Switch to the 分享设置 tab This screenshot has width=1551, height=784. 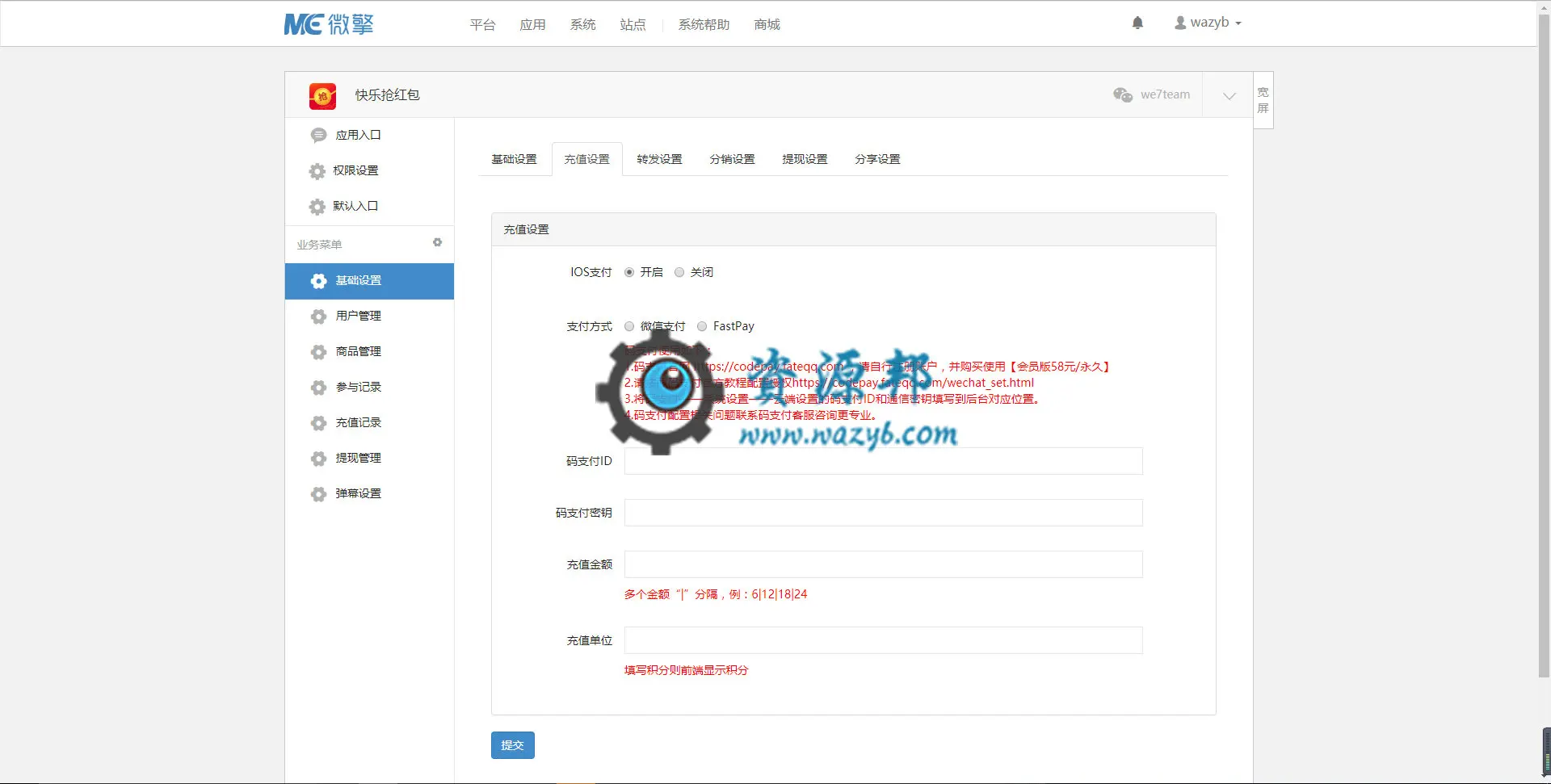[877, 159]
